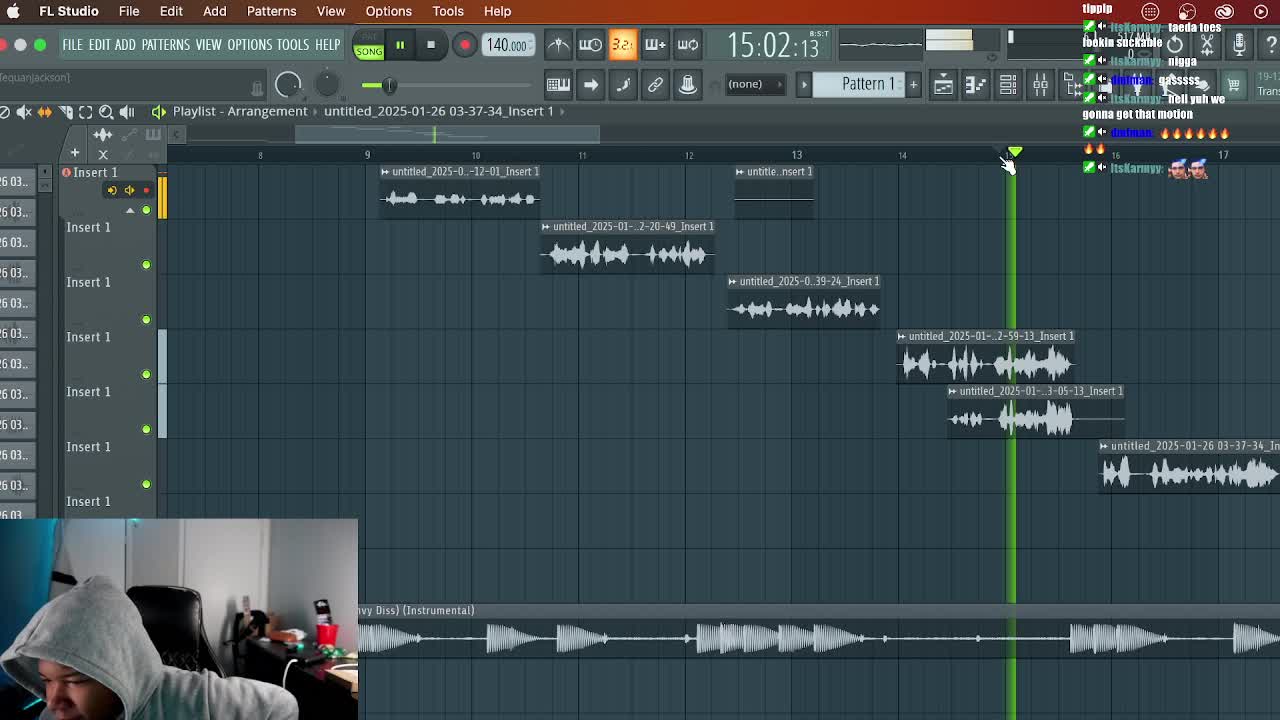The height and width of the screenshot is (720, 1280).
Task: Pause playback with pause button
Action: pos(399,45)
